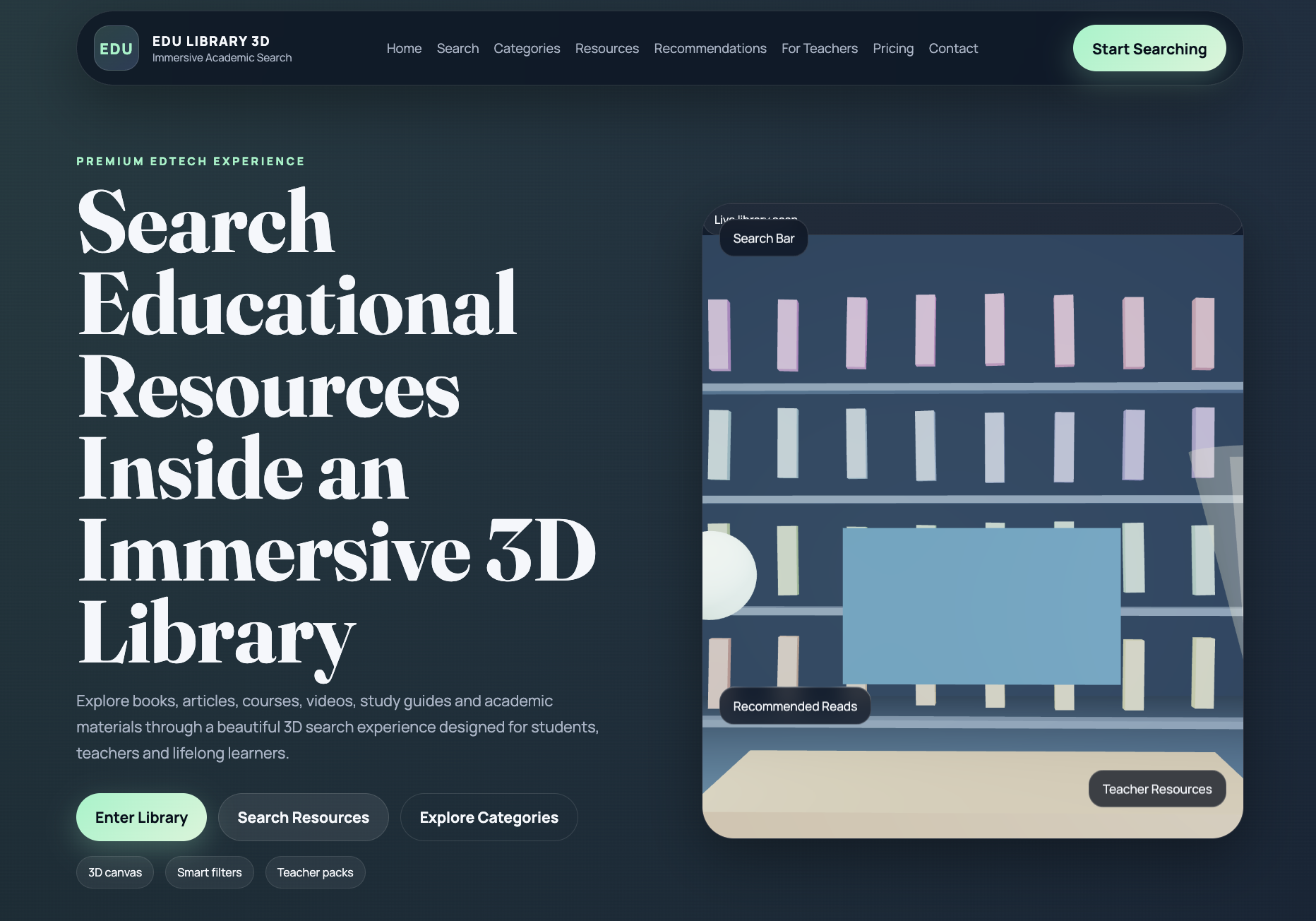This screenshot has height=921, width=1316.
Task: Click the EDU LIBRARY 3D brand title
Action: click(x=211, y=41)
